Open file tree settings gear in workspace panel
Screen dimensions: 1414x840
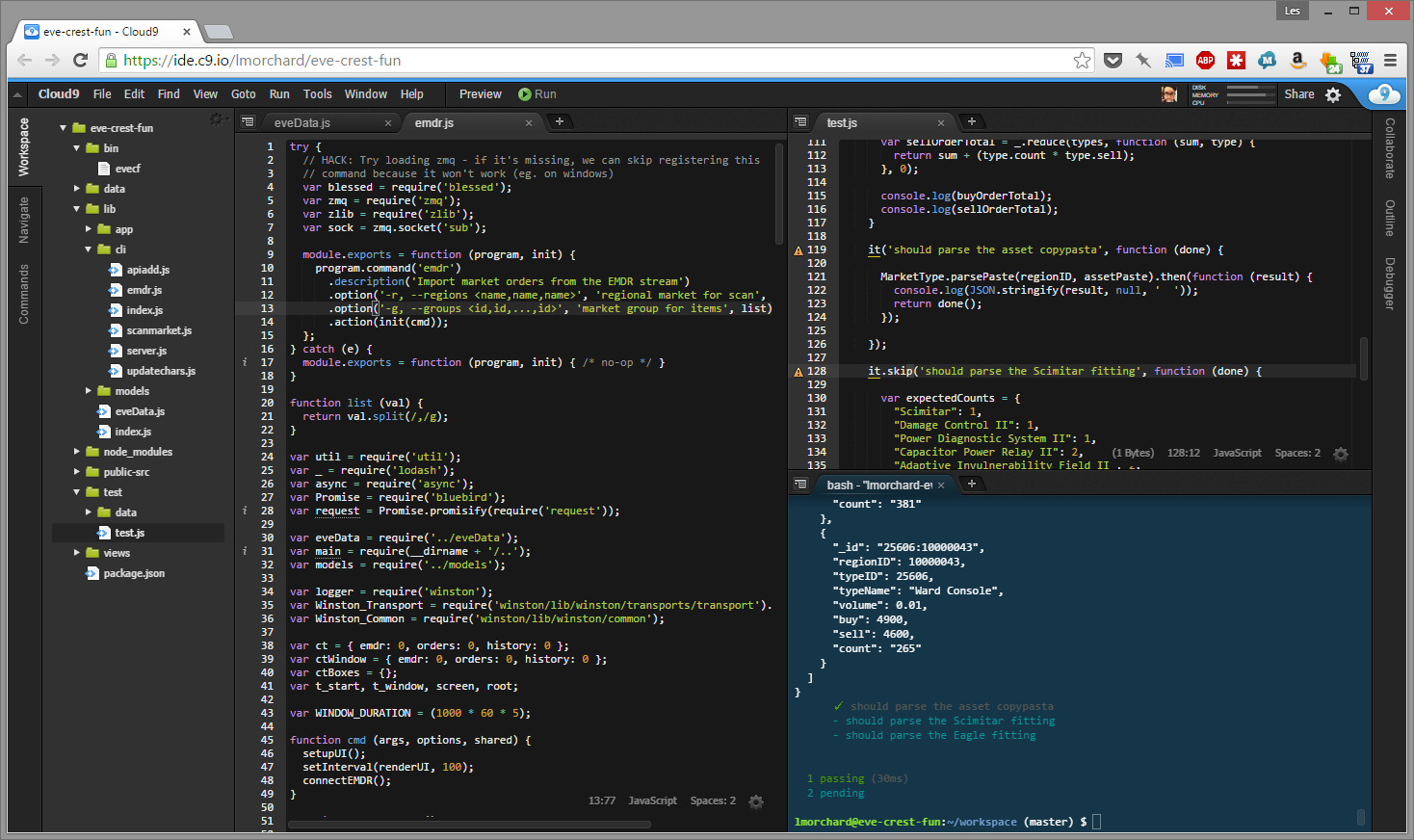tap(217, 119)
